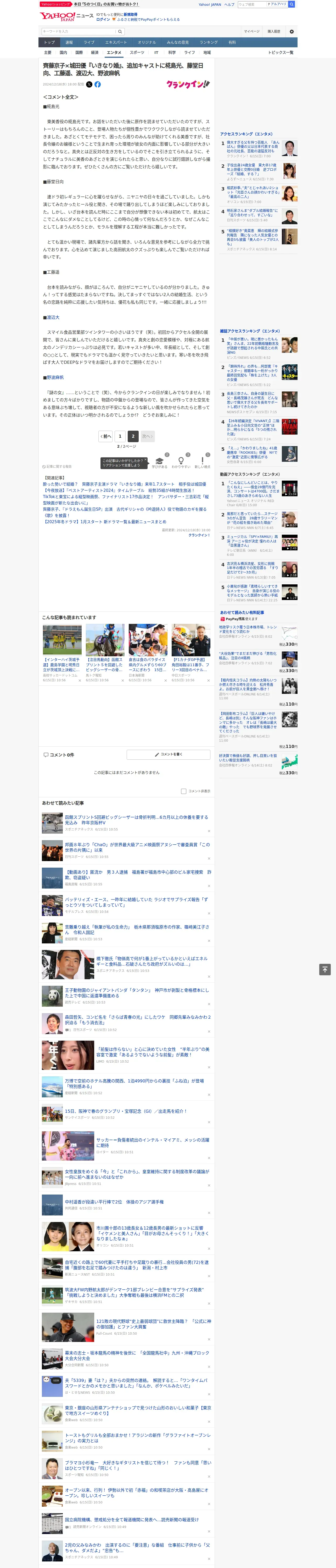Click the コメントを書く button
The image size is (336, 1568).
coord(169,755)
